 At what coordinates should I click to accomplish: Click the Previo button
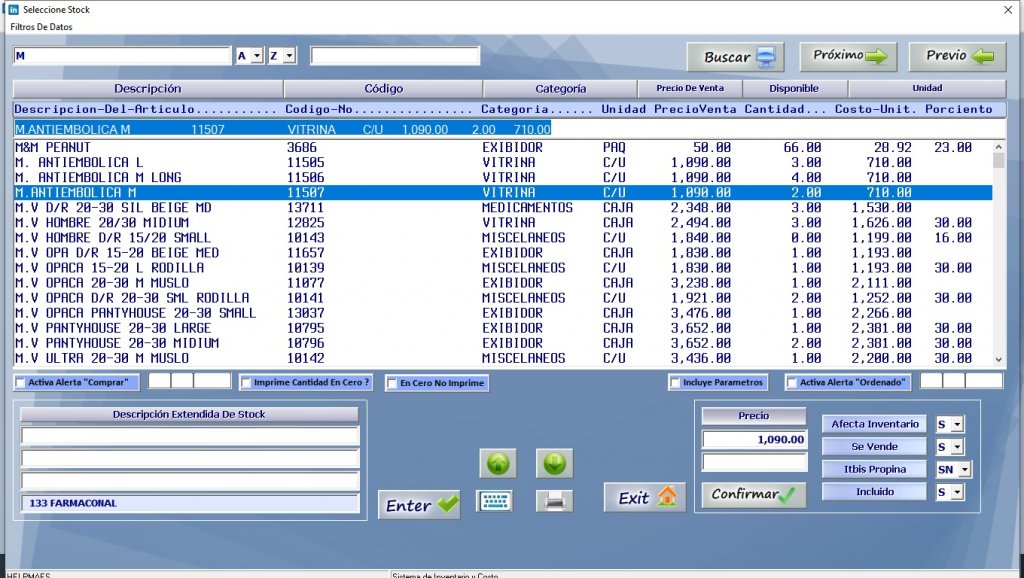[954, 57]
